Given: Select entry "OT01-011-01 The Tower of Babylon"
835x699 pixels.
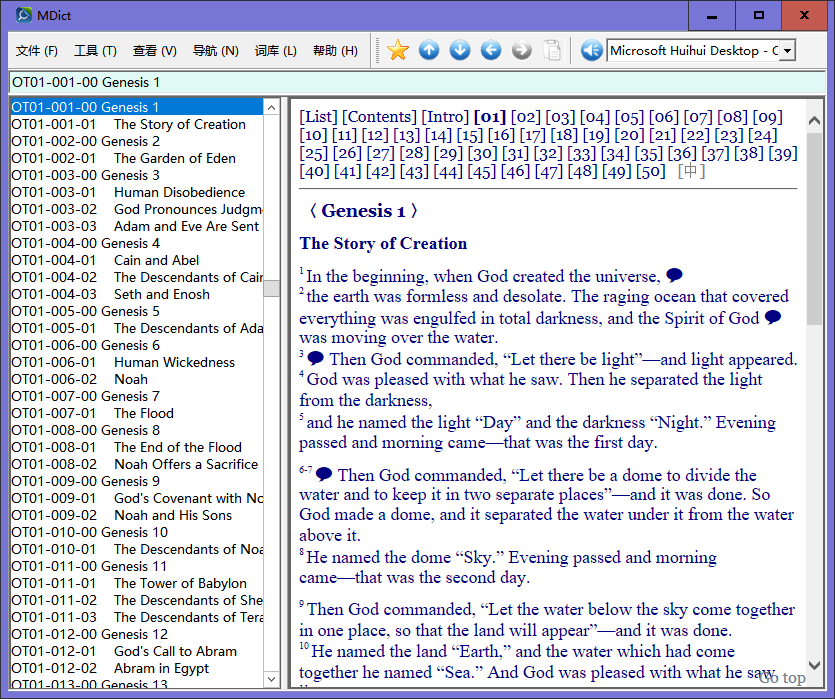Looking at the screenshot, I should (x=137, y=583).
